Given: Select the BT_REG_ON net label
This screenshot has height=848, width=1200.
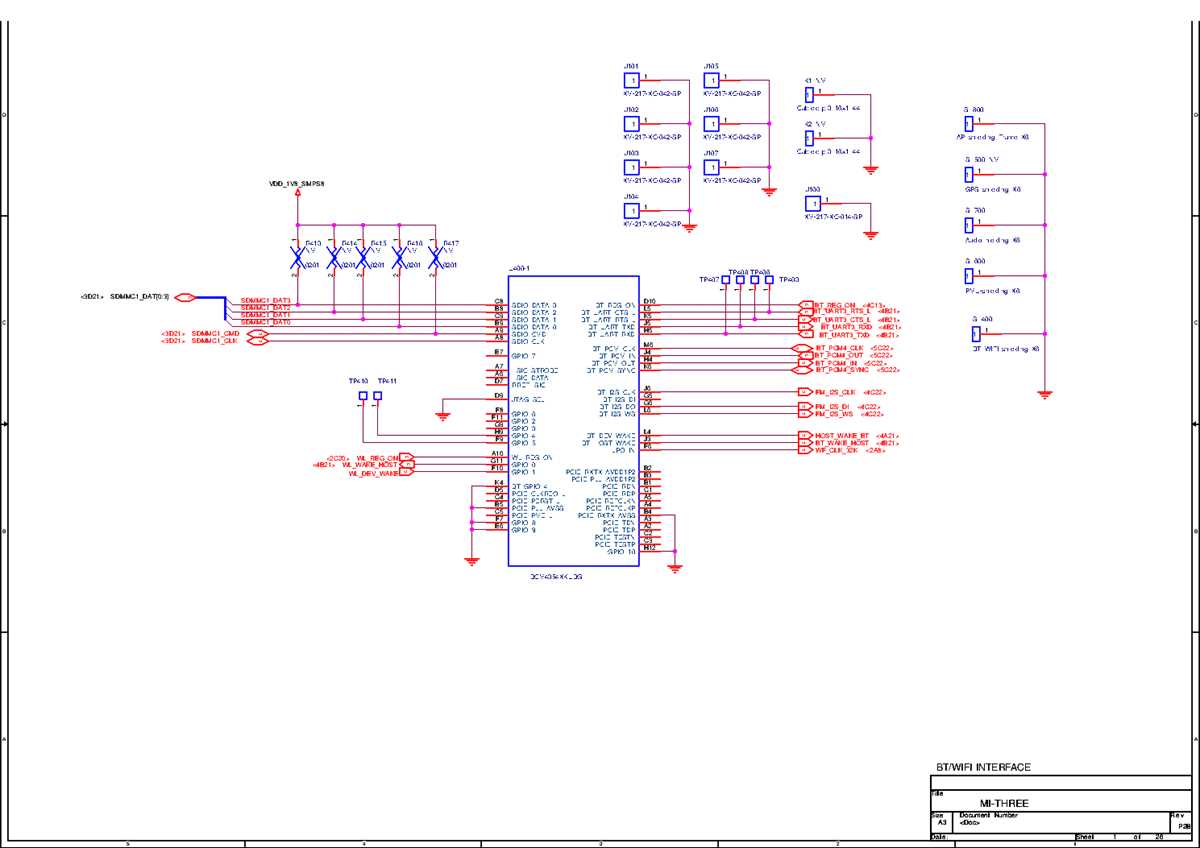Looking at the screenshot, I should click(836, 304).
